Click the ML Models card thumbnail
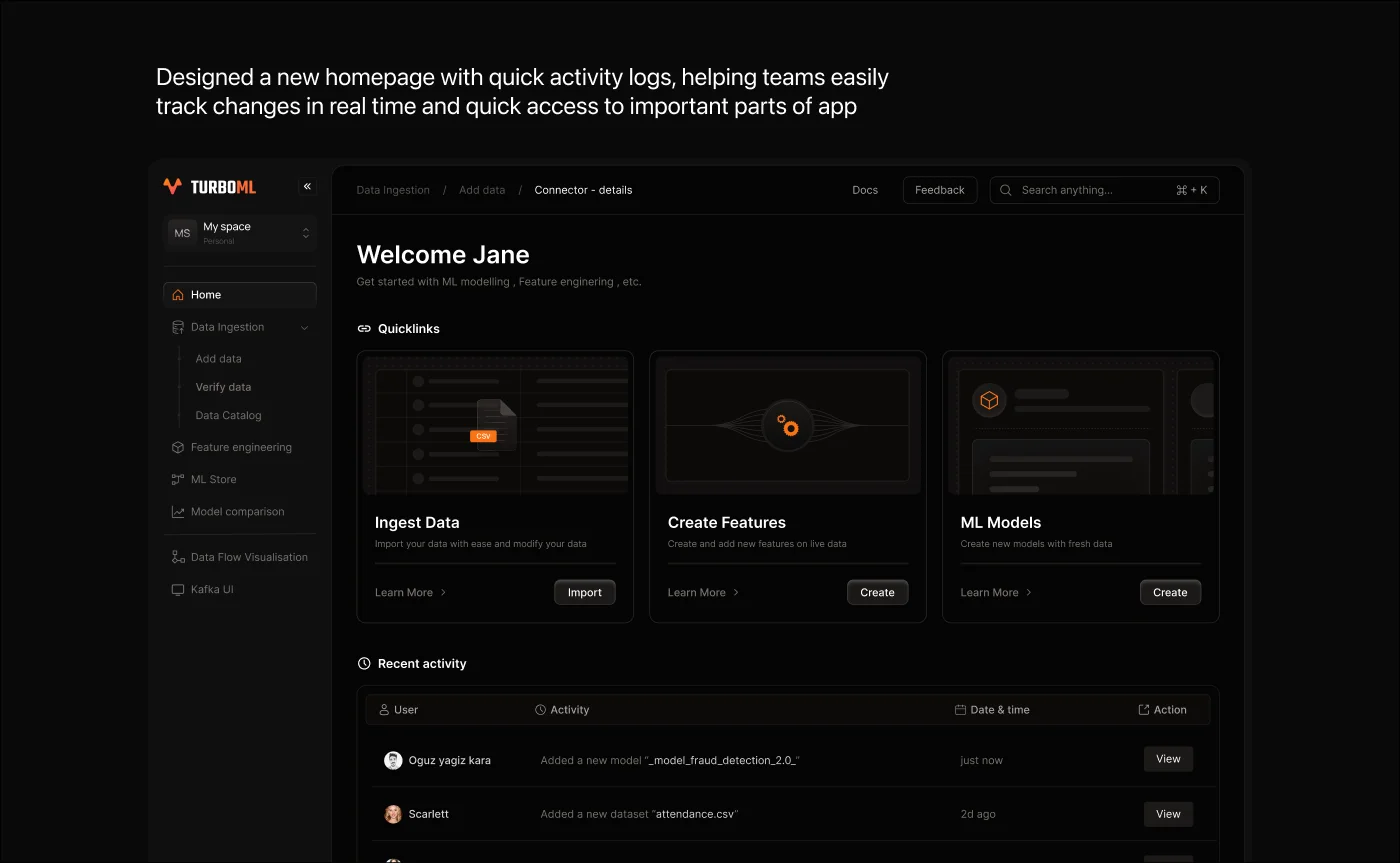 tap(1081, 425)
